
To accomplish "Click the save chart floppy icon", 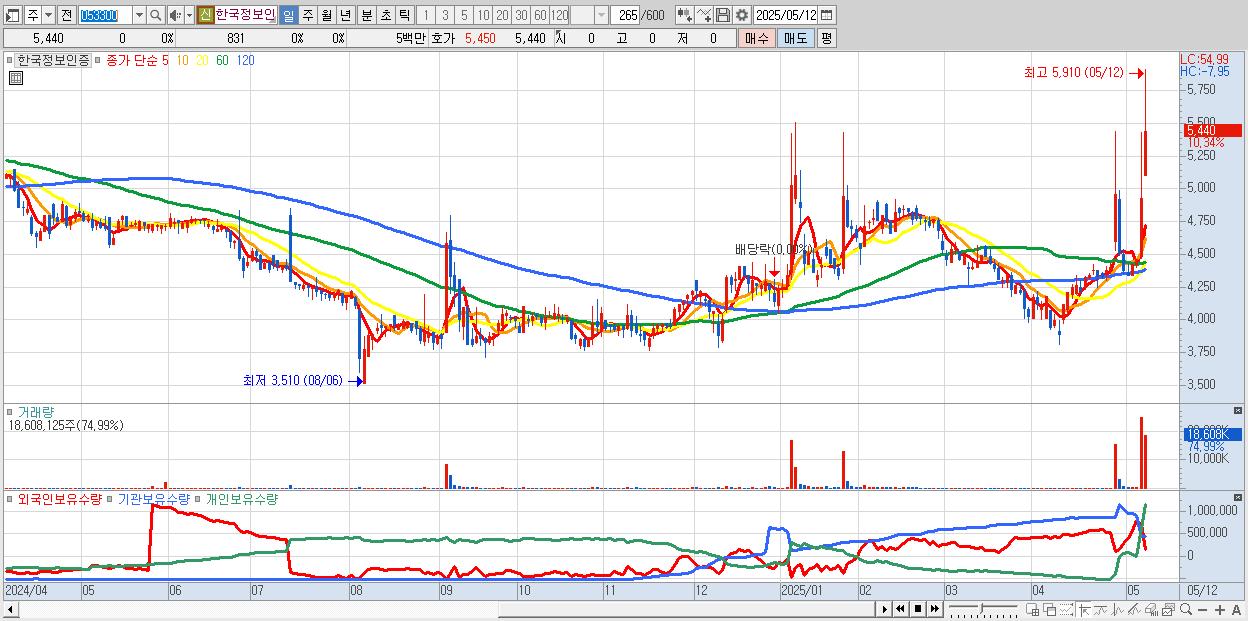I will pos(723,15).
